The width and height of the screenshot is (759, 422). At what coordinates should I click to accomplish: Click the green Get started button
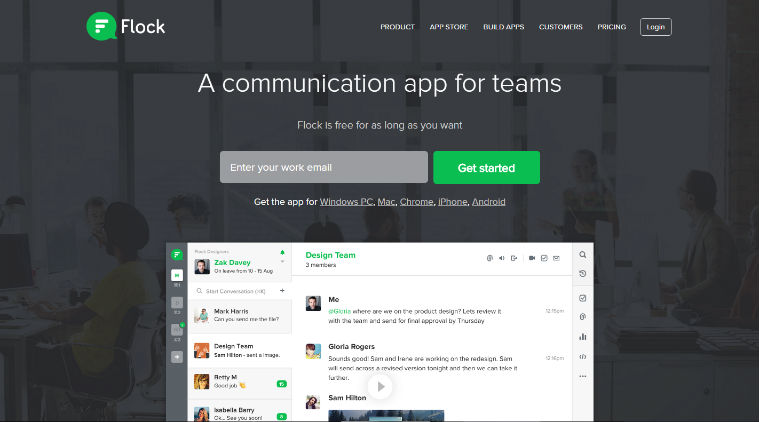pyautogui.click(x=486, y=167)
